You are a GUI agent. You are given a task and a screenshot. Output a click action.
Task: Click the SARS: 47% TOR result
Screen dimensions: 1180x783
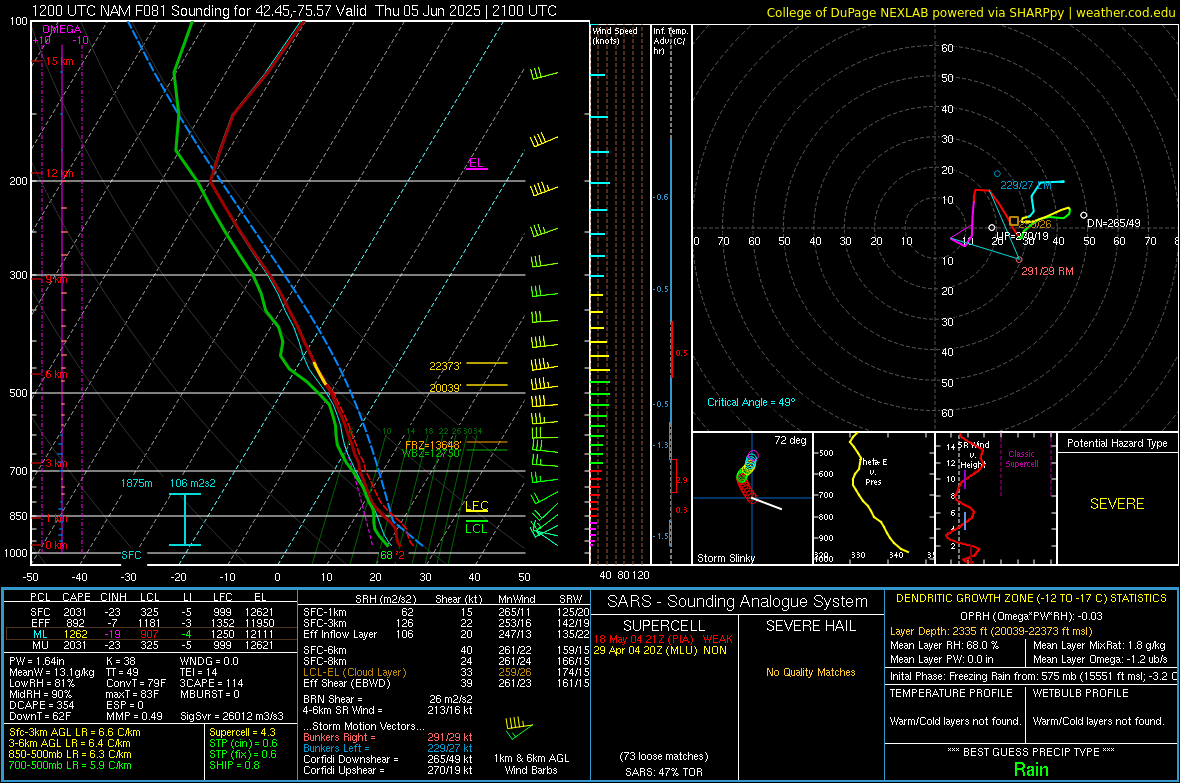(664, 772)
